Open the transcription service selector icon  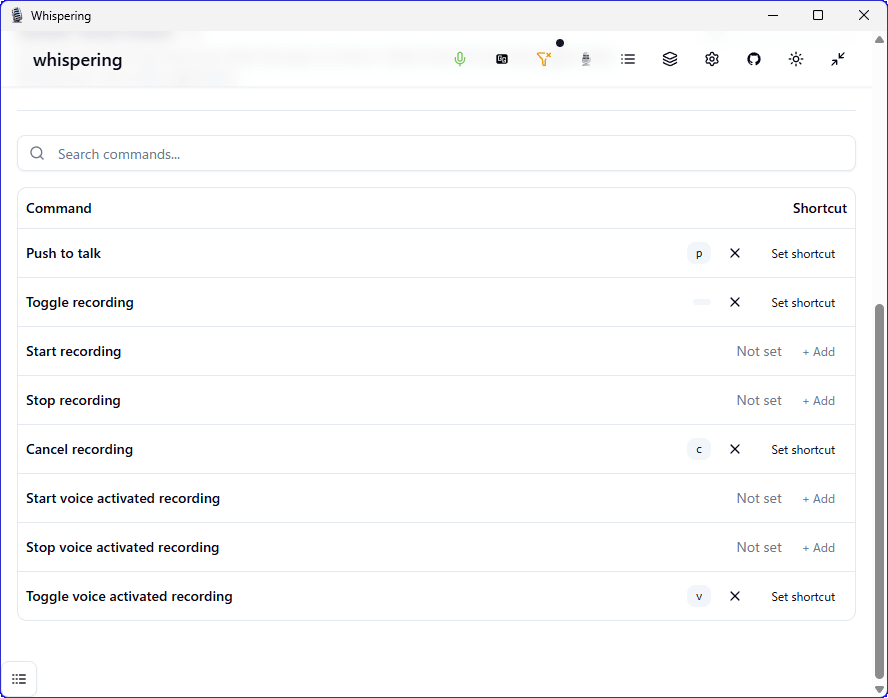click(x=502, y=59)
